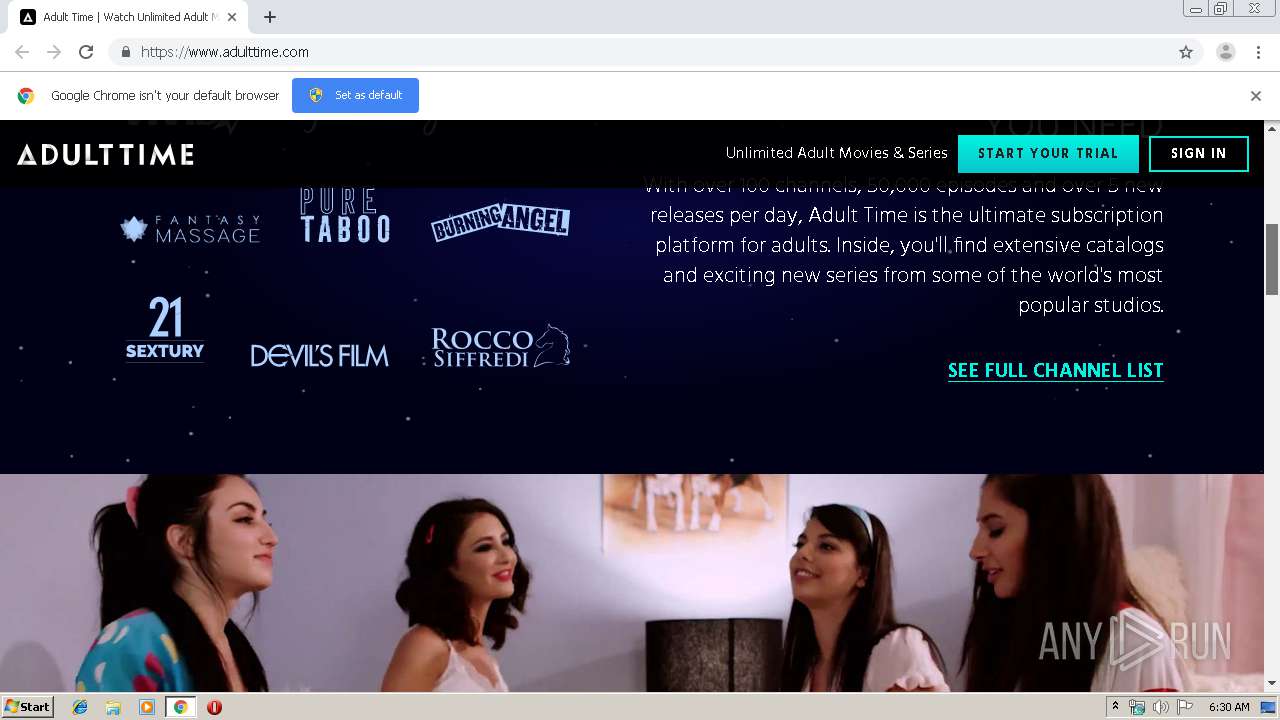The image size is (1280, 720).
Task: Open the network tray icon
Action: pos(1137,707)
